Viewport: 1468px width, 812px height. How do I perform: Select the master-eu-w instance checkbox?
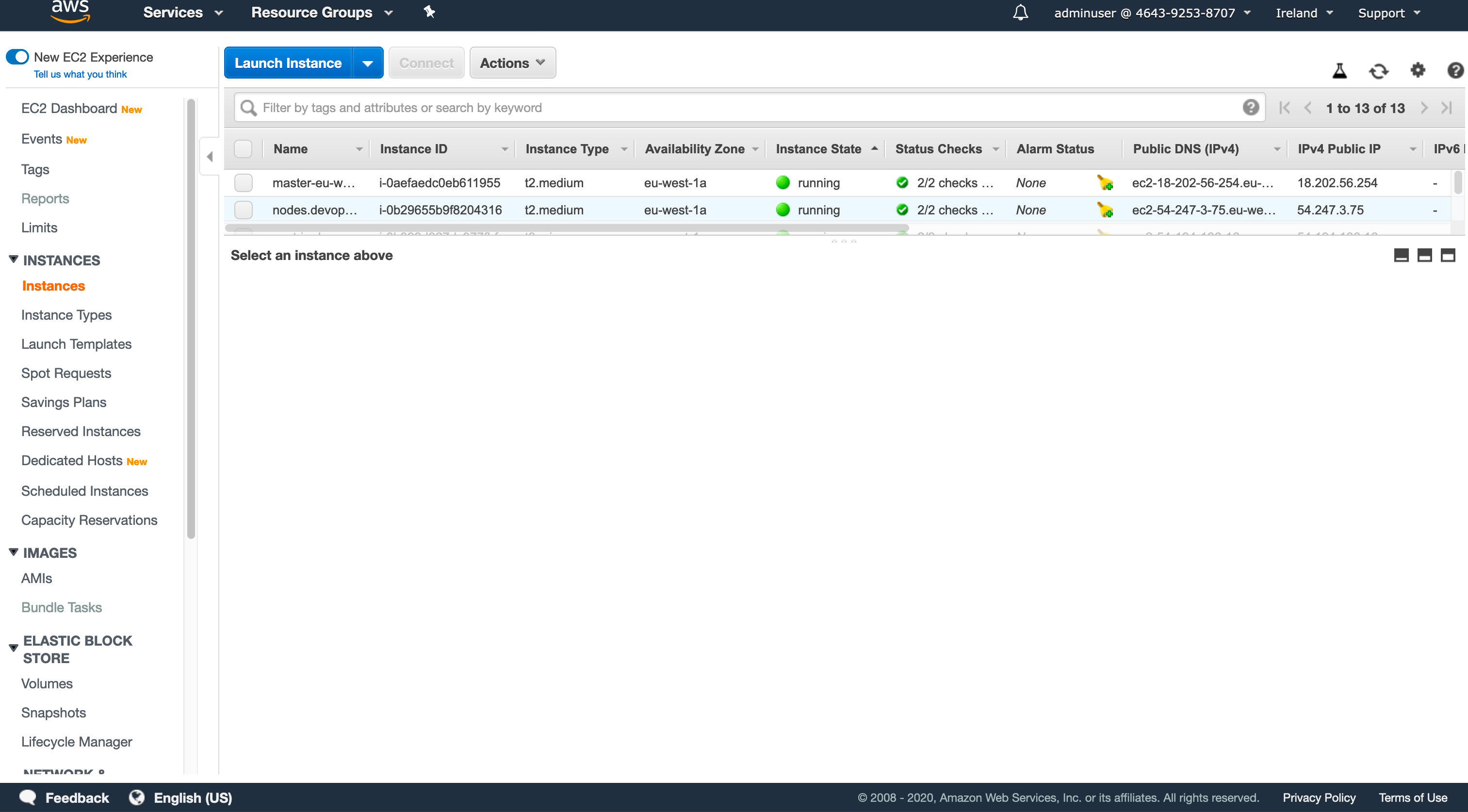click(x=244, y=183)
